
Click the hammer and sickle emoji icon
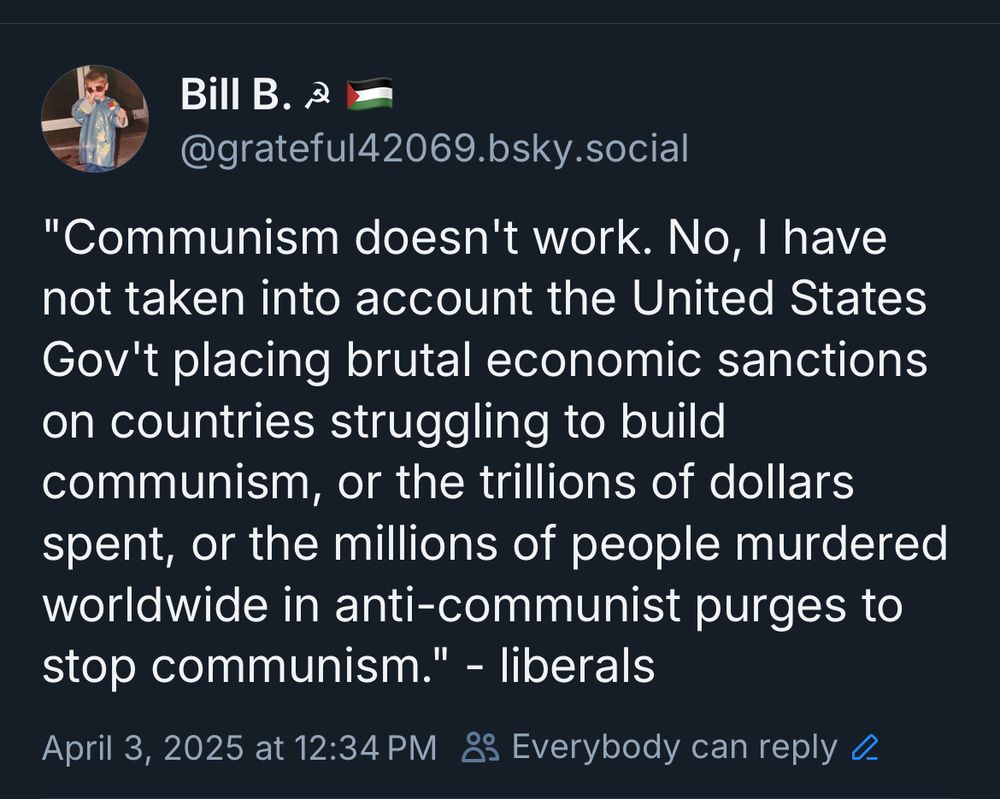[x=319, y=96]
